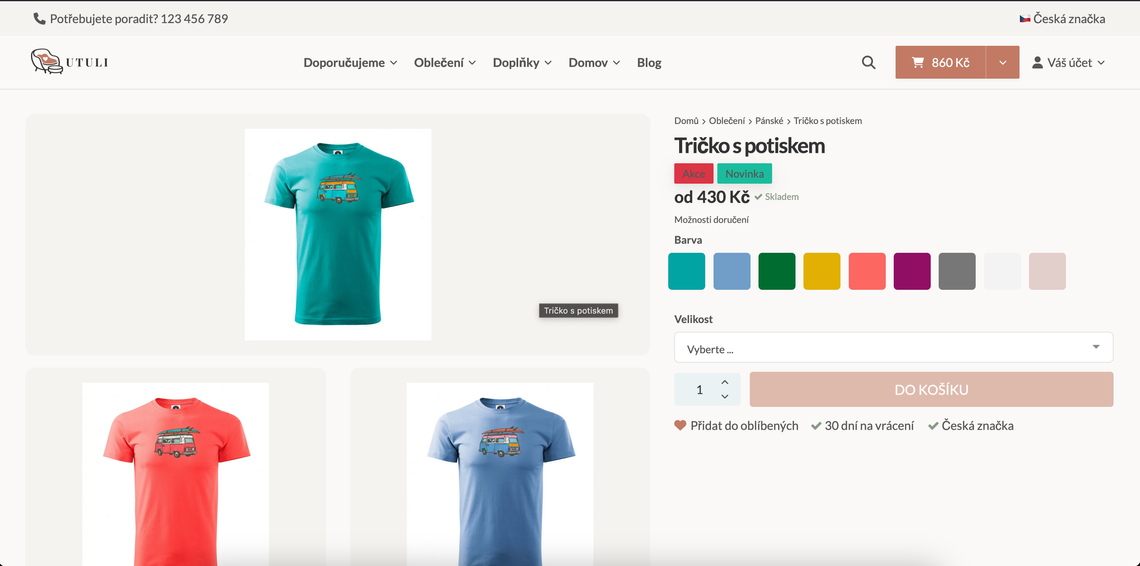Image resolution: width=1140 pixels, height=566 pixels.
Task: Decrease quantity with the down arrow
Action: 725,397
